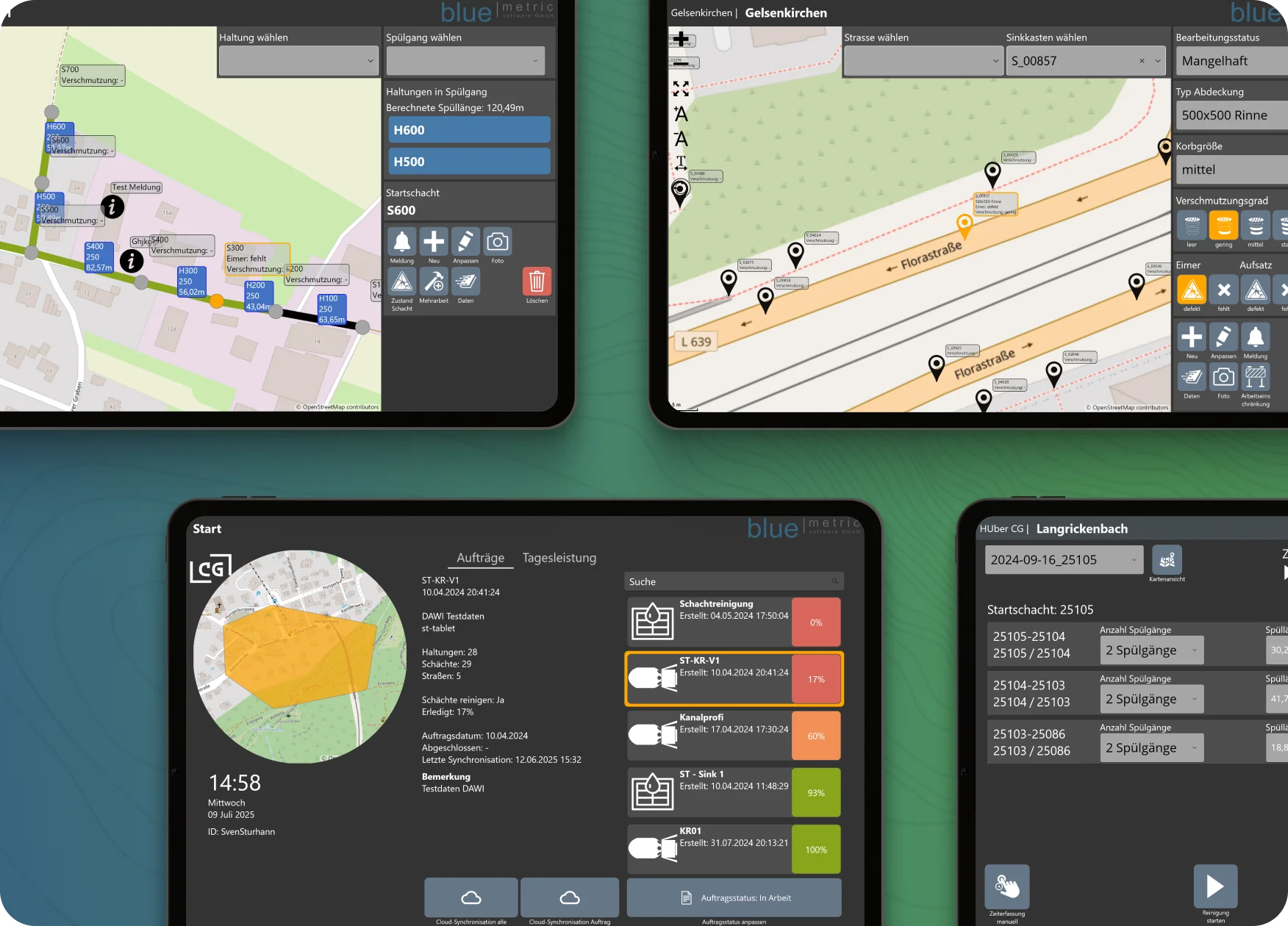Image resolution: width=1288 pixels, height=926 pixels.
Task: Click the H500 Haltung button
Action: tap(469, 162)
